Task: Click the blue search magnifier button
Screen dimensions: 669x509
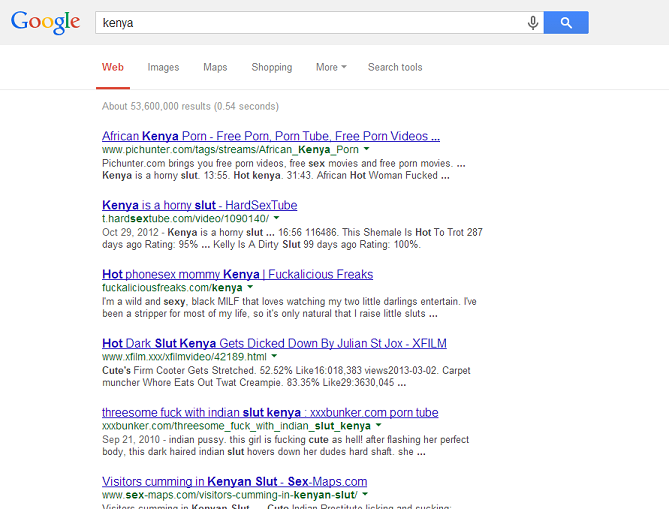Action: (x=566, y=23)
